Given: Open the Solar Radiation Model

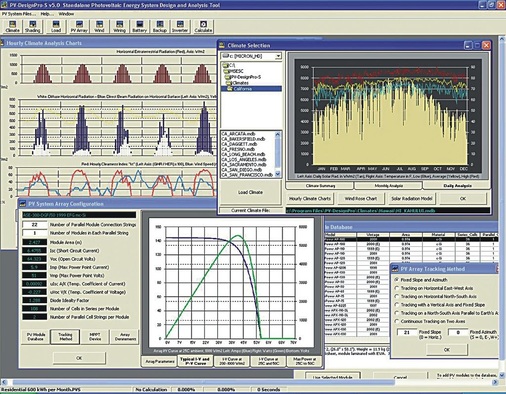Looking at the screenshot, I should coord(412,198).
